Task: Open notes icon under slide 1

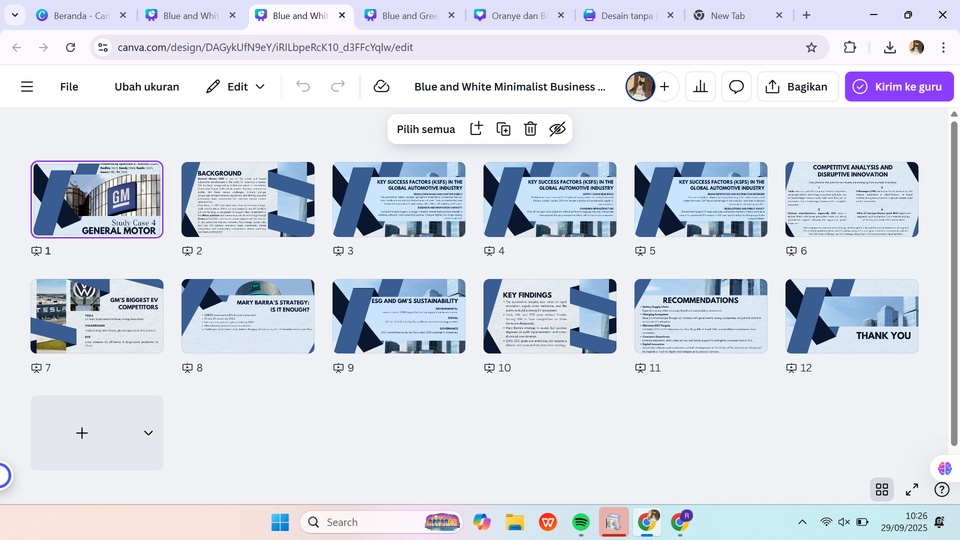Action: (37, 251)
